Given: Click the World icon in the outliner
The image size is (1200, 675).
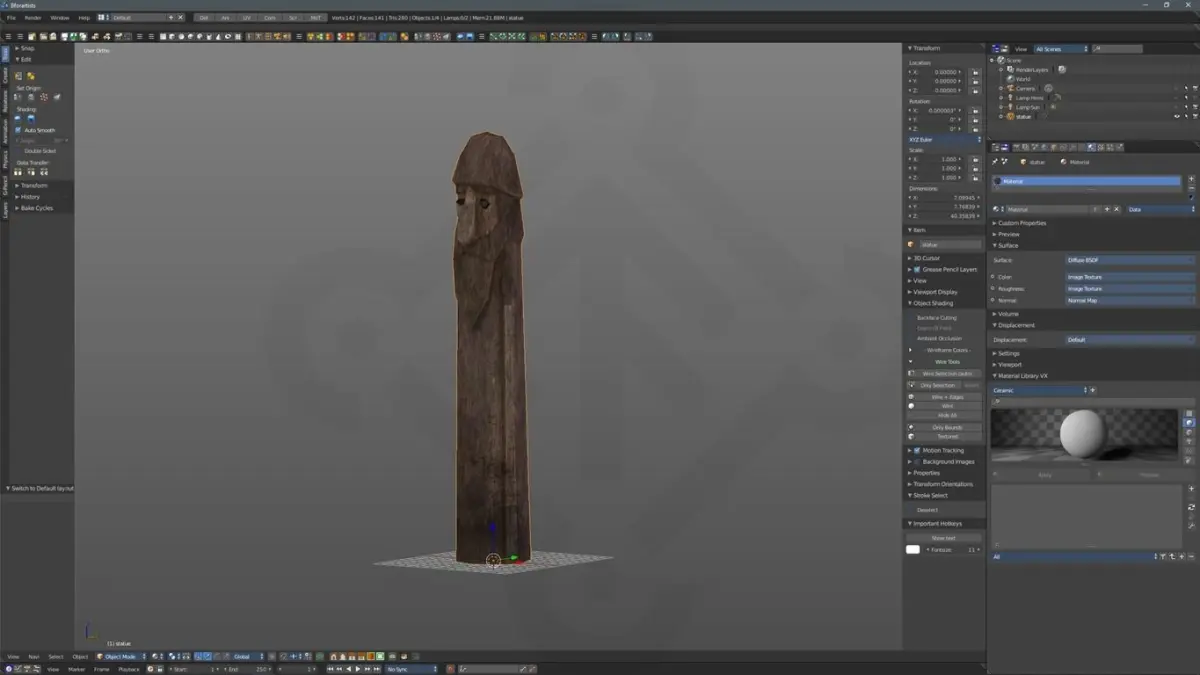Looking at the screenshot, I should pyautogui.click(x=1010, y=79).
